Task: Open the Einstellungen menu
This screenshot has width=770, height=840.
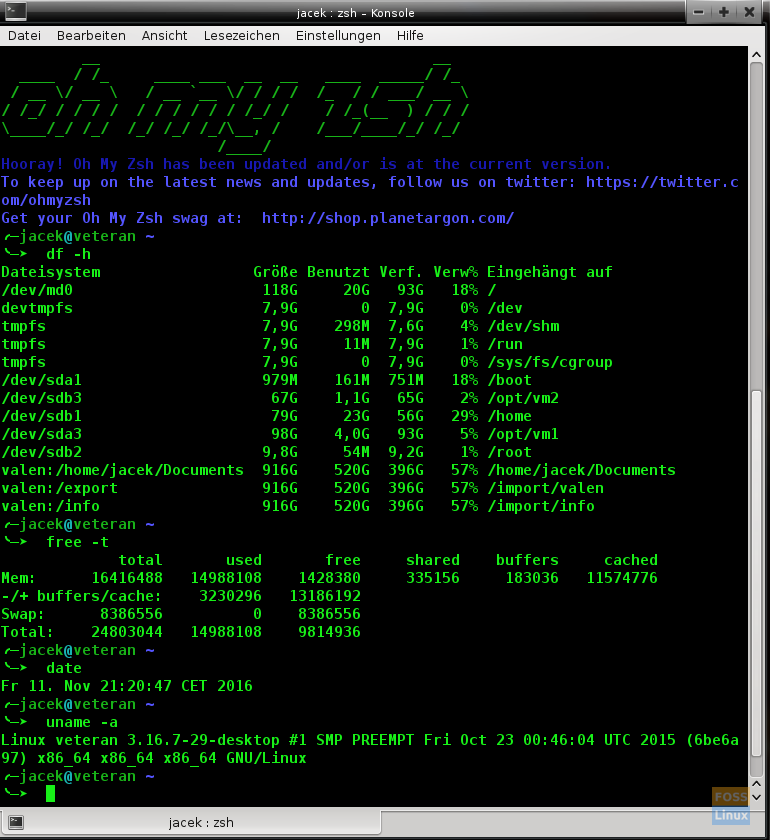Action: (338, 35)
